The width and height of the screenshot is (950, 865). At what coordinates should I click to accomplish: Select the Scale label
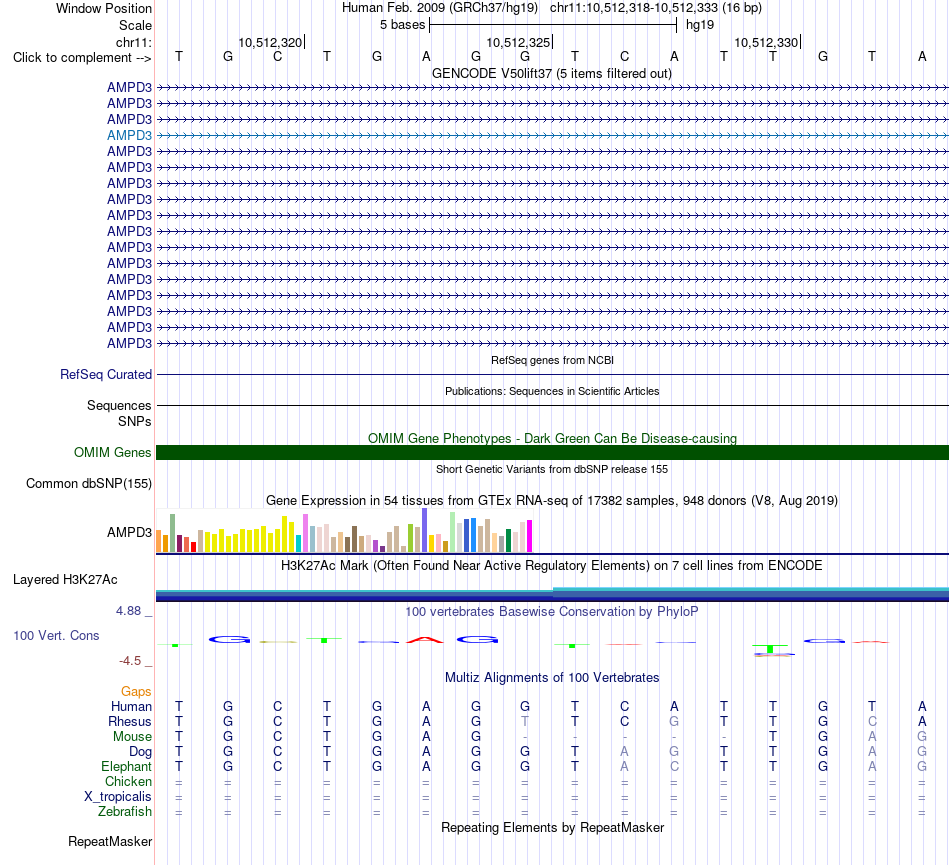click(135, 25)
